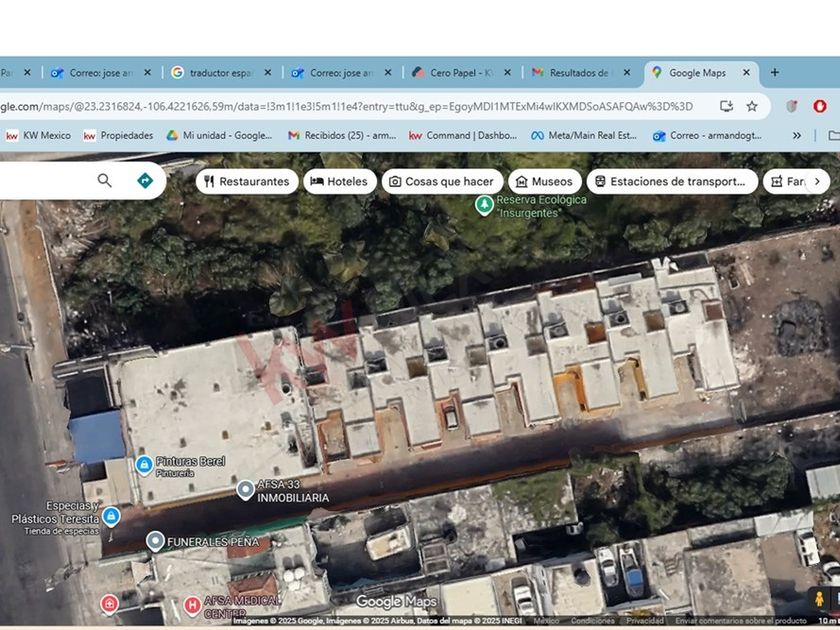Select the AFSA 33 Inmobiliaria map marker
This screenshot has height=630, width=840.
pos(245,490)
